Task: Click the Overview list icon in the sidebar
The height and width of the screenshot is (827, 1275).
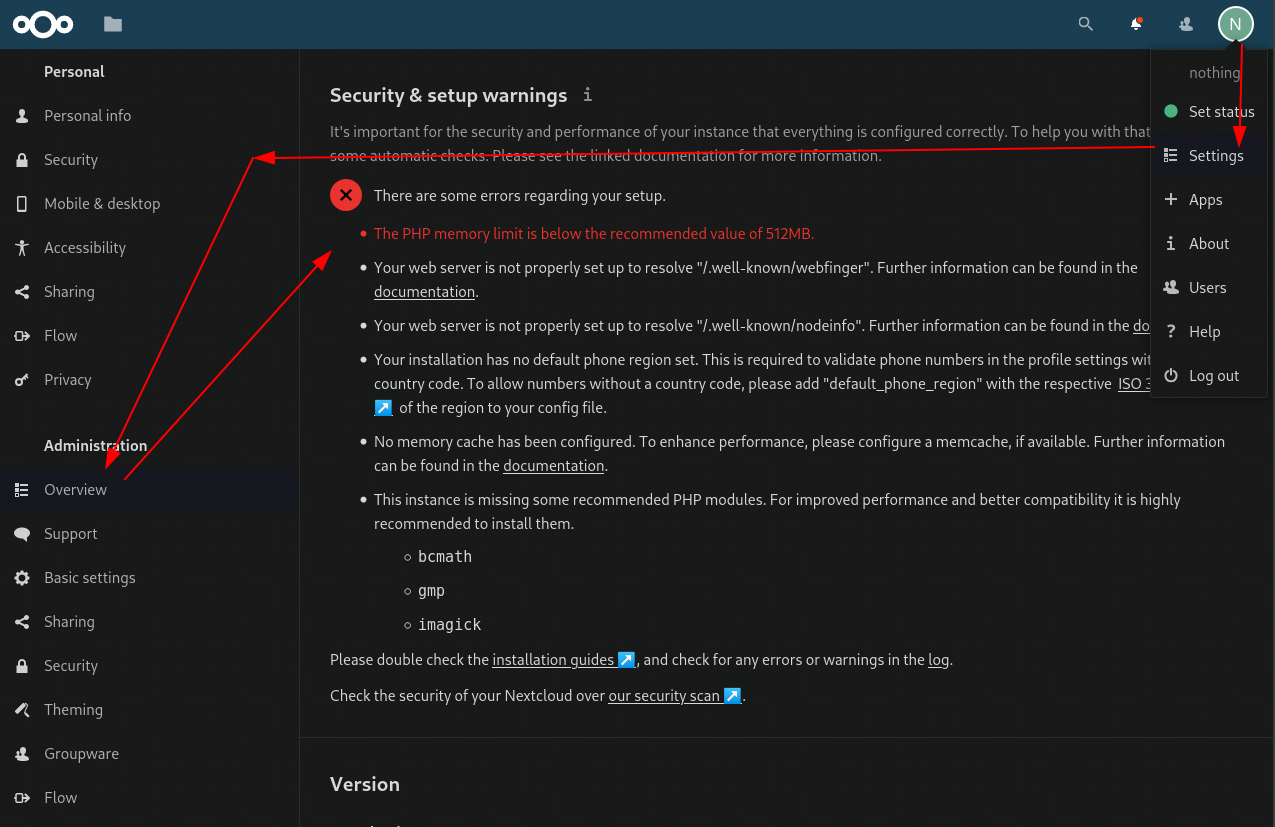Action: click(22, 490)
